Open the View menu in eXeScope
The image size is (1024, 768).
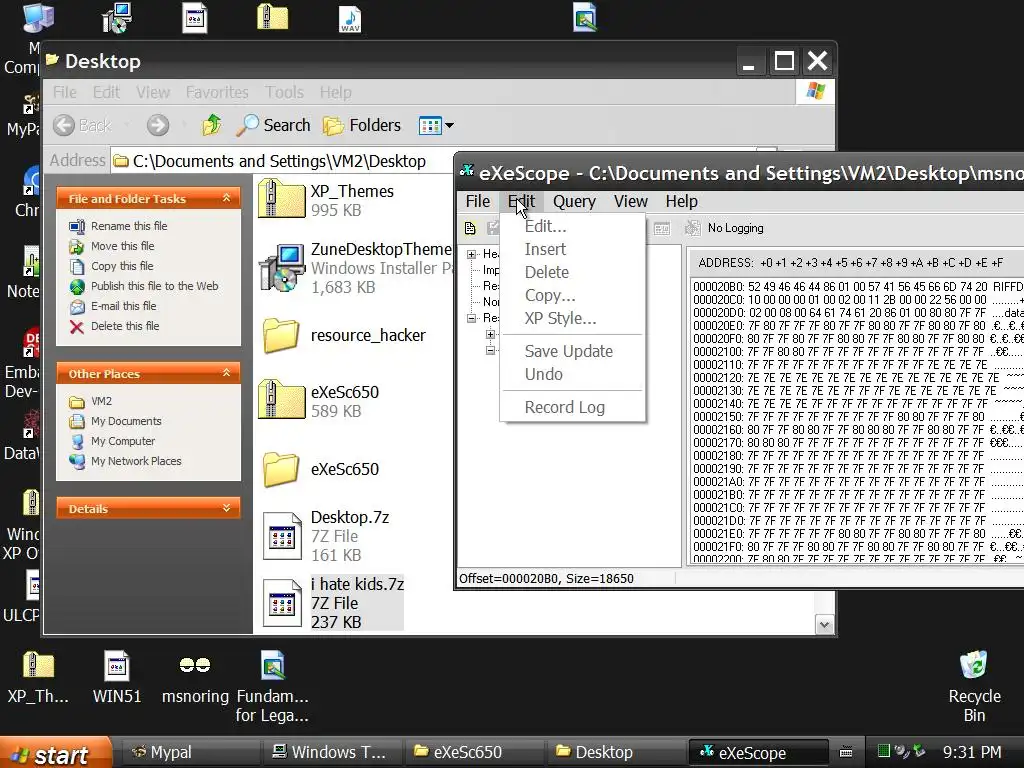(630, 201)
